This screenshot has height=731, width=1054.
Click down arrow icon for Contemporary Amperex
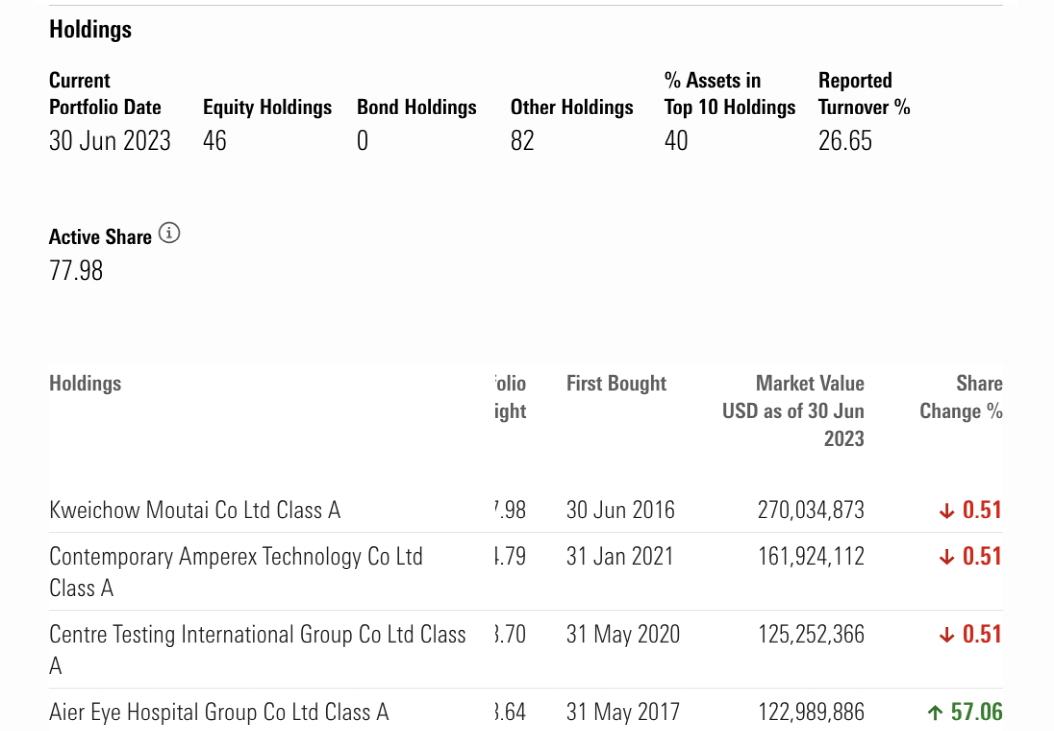pyautogui.click(x=947, y=557)
